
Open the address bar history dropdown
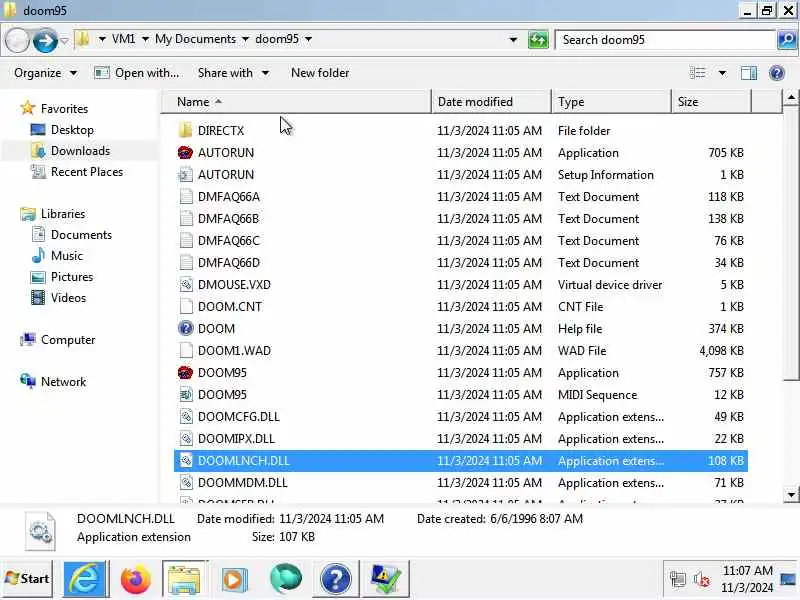[x=513, y=40]
